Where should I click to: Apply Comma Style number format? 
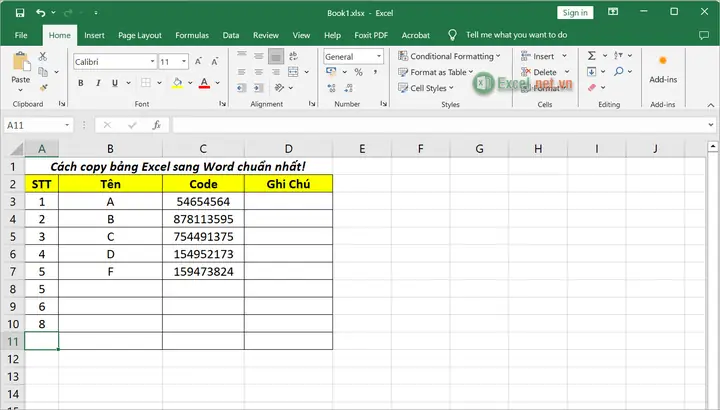(375, 72)
